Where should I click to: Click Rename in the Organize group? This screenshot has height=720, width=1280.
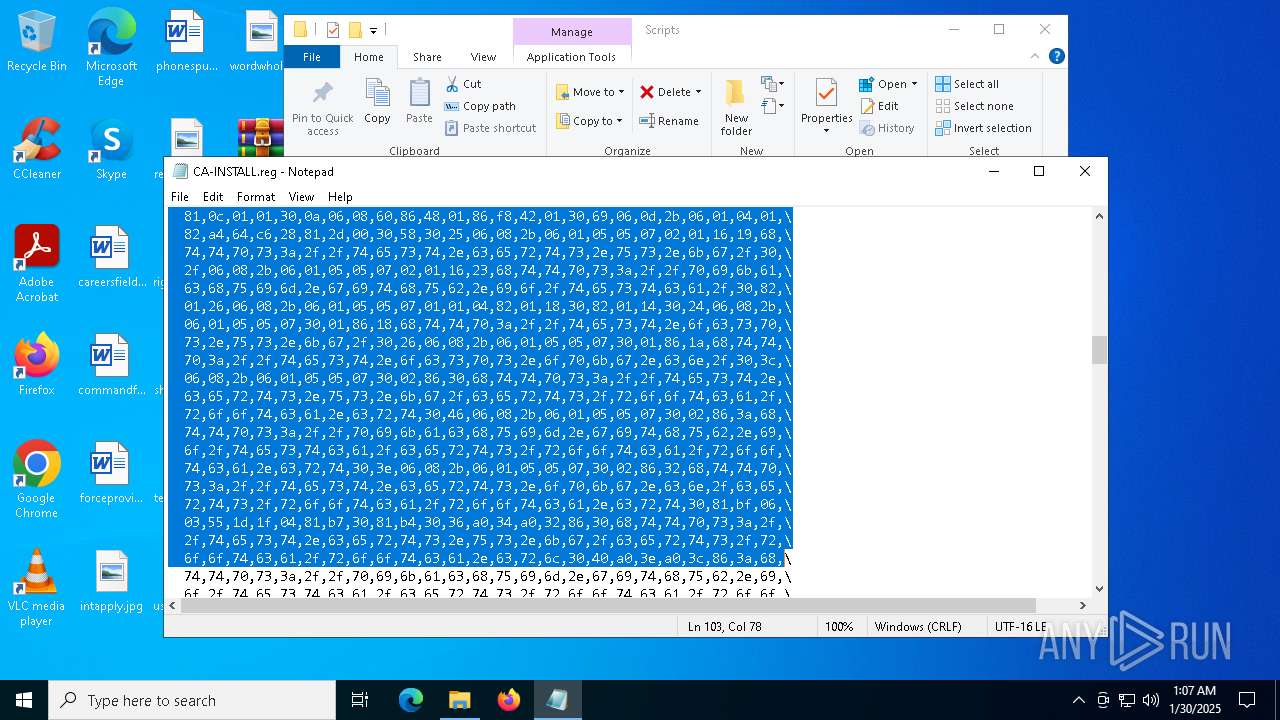pyautogui.click(x=669, y=121)
